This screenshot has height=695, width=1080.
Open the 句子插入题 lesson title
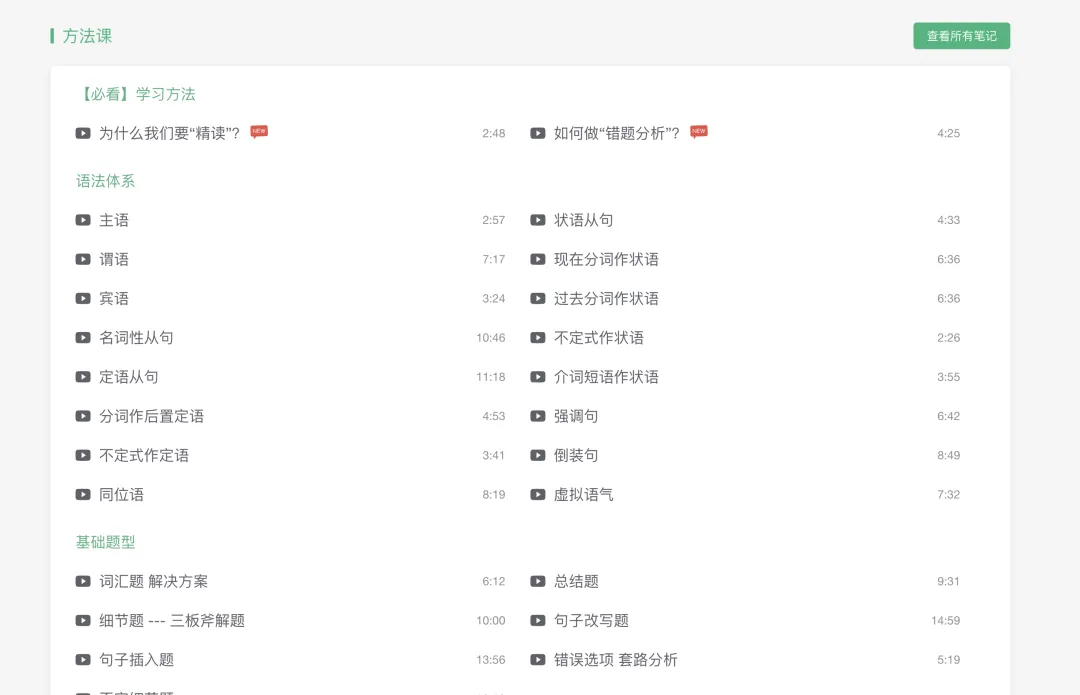136,660
